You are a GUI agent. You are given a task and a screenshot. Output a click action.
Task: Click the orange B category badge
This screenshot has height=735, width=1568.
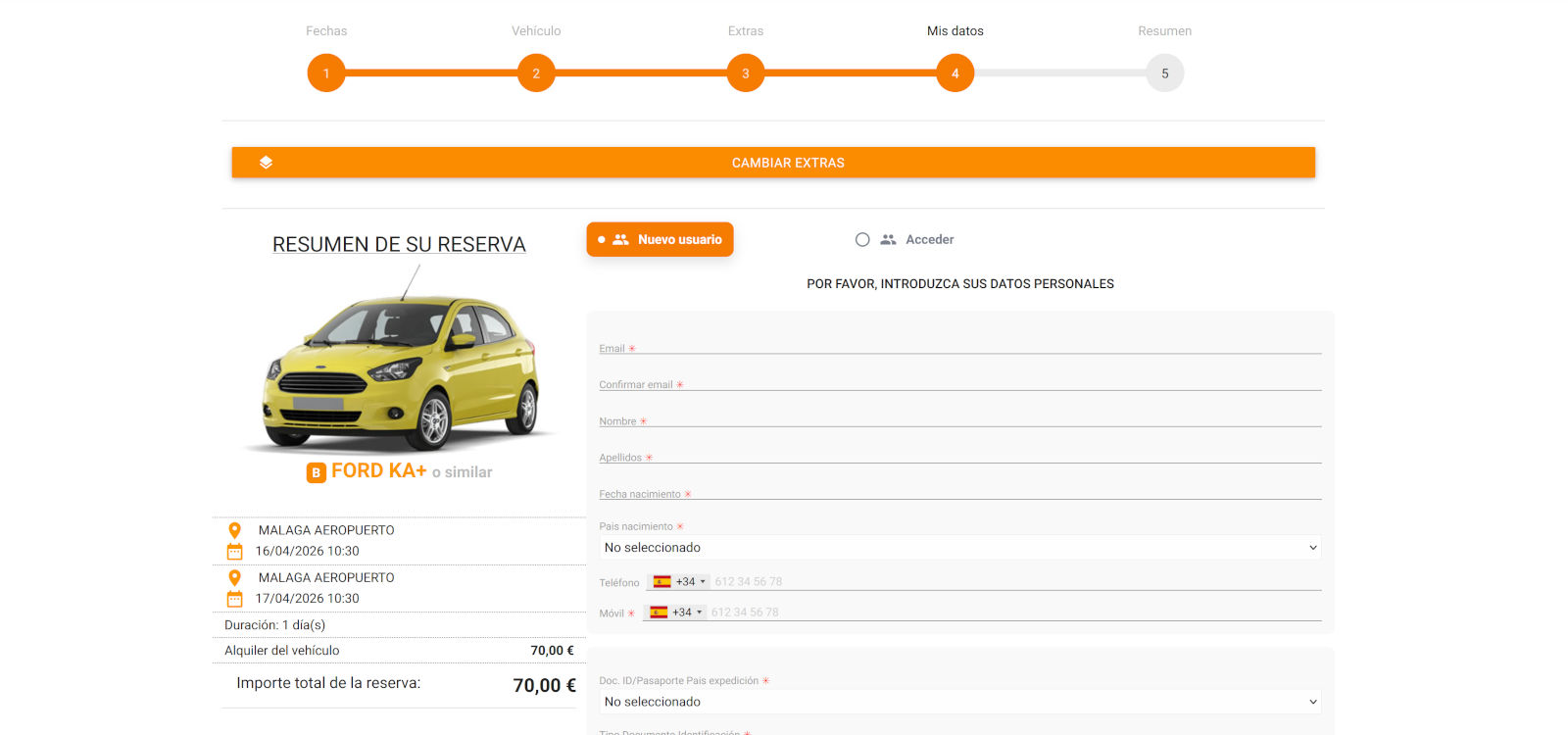pyautogui.click(x=316, y=472)
